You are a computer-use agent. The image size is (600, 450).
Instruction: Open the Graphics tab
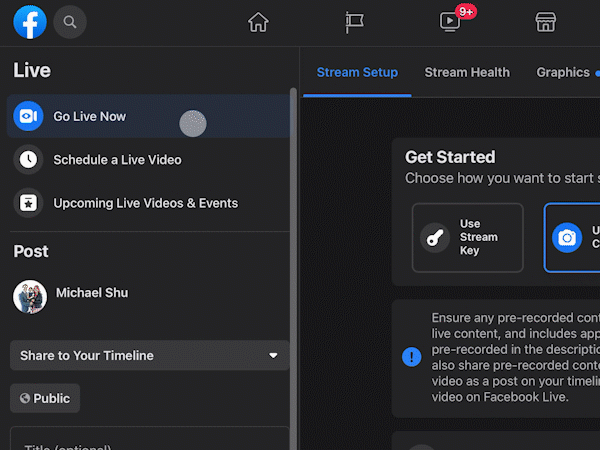(563, 72)
